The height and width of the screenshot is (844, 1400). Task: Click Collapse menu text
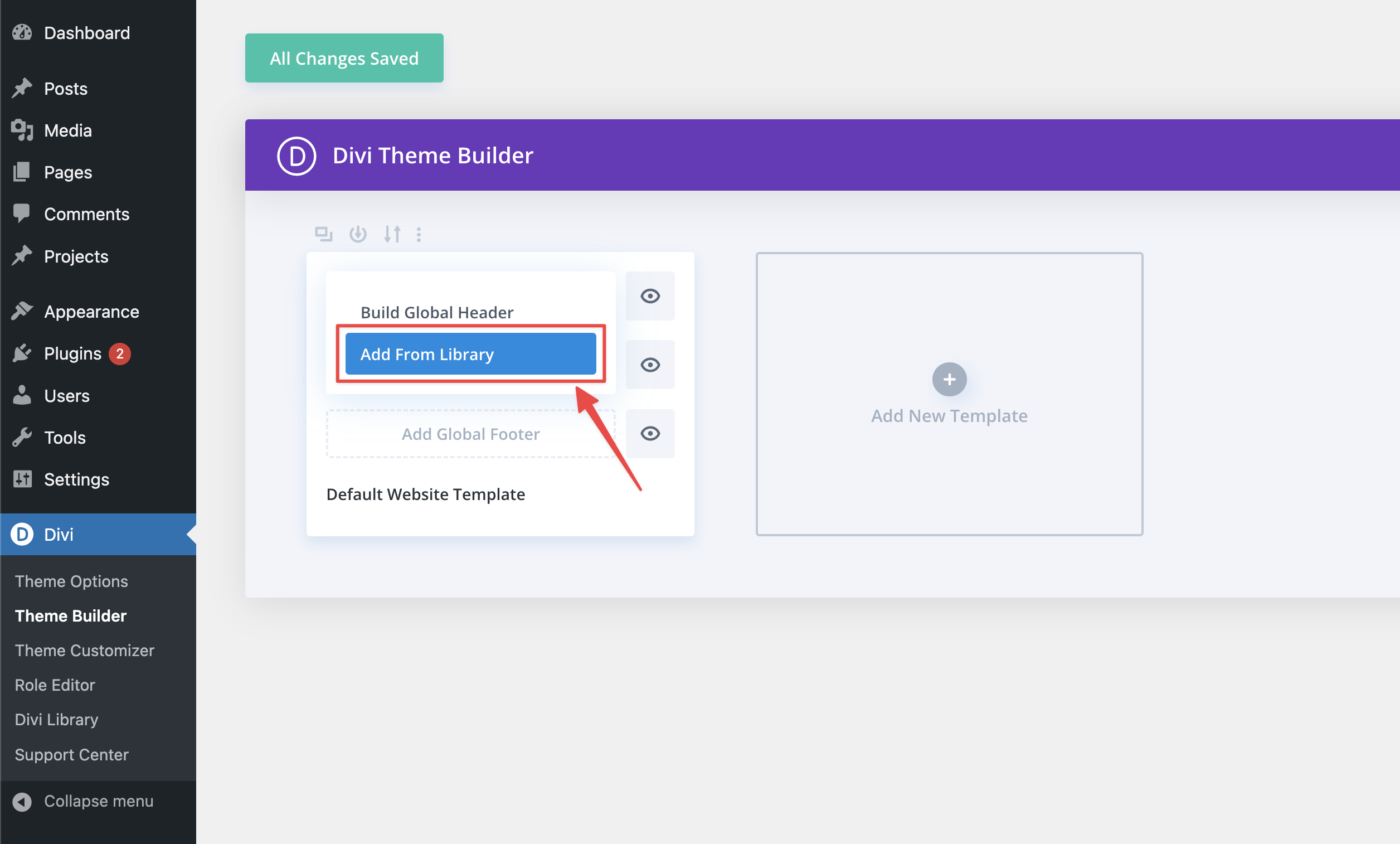(99, 801)
